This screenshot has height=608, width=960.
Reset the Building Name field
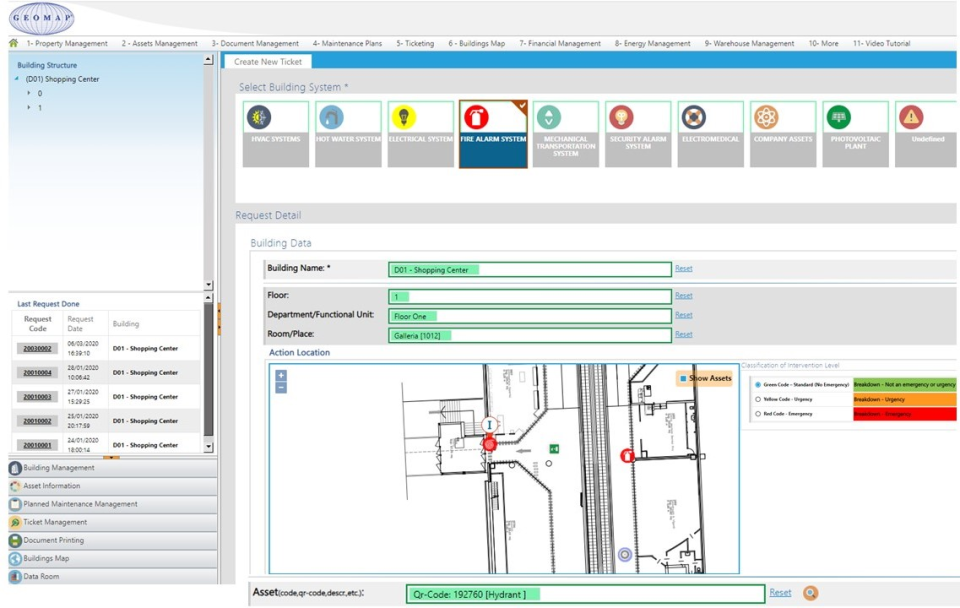point(684,268)
